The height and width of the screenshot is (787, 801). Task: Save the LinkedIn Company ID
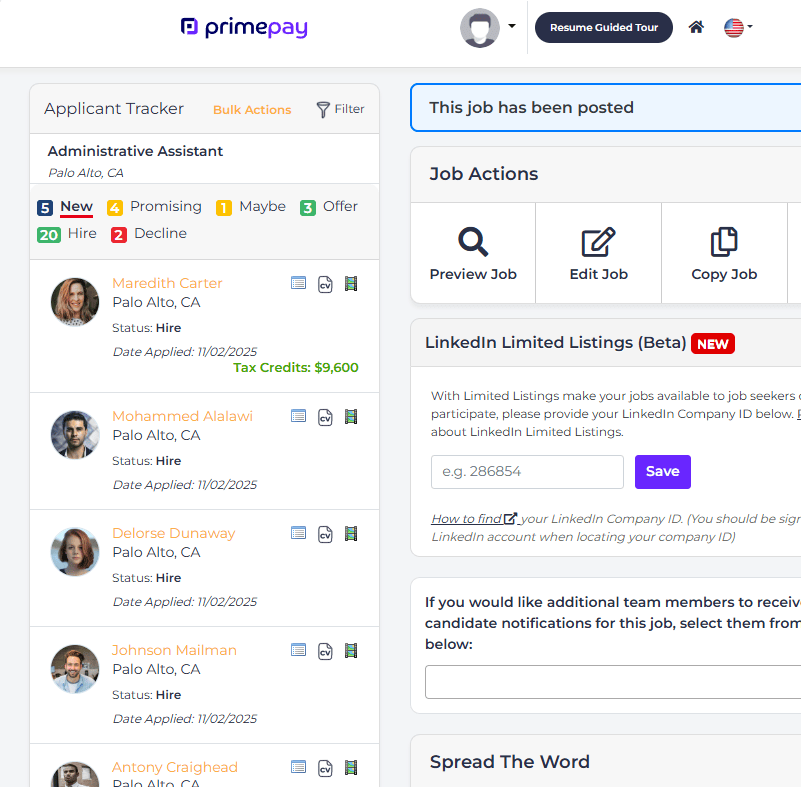[662, 471]
